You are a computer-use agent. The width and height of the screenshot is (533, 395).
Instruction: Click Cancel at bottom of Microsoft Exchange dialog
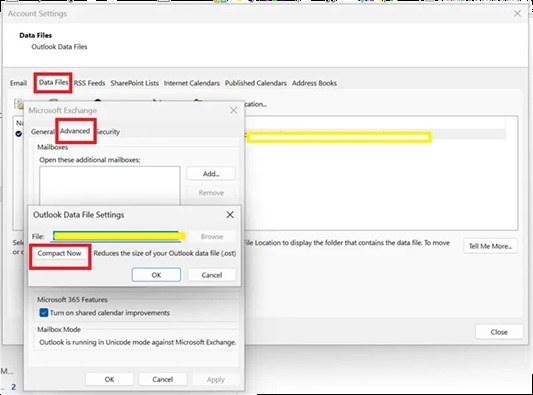click(162, 379)
